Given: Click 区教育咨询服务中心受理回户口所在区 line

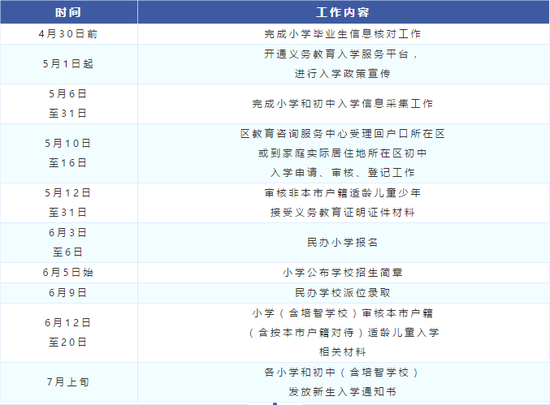Looking at the screenshot, I should [x=343, y=134].
